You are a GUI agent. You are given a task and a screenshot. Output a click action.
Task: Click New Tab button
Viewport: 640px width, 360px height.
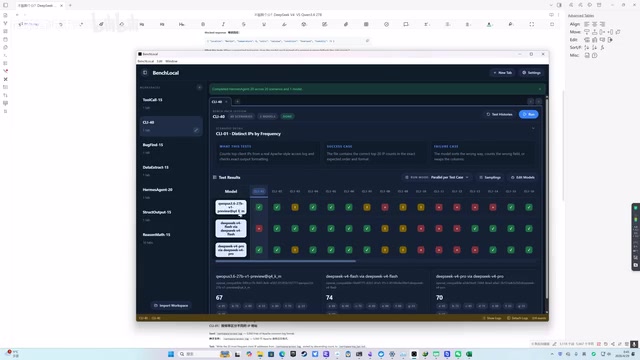click(x=502, y=73)
